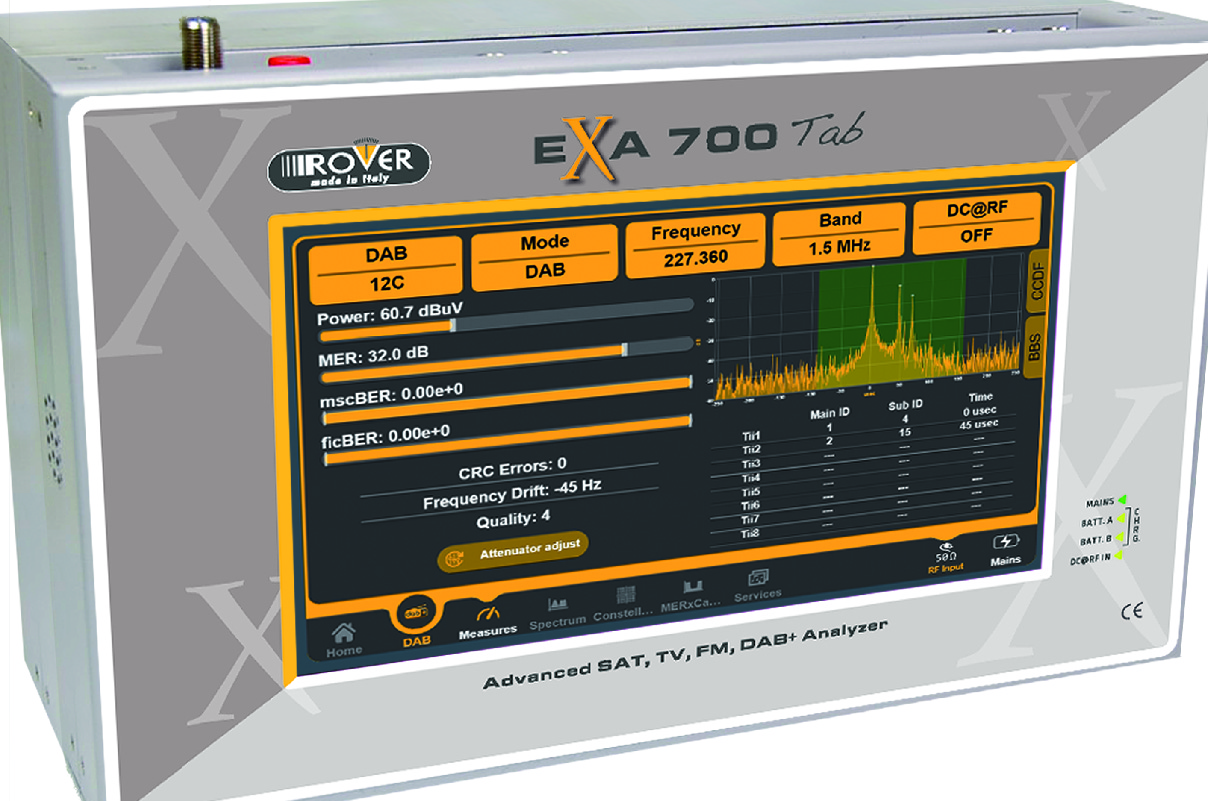The height and width of the screenshot is (801, 1208).
Task: Open the DAB 12C channel selector
Action: [x=385, y=269]
